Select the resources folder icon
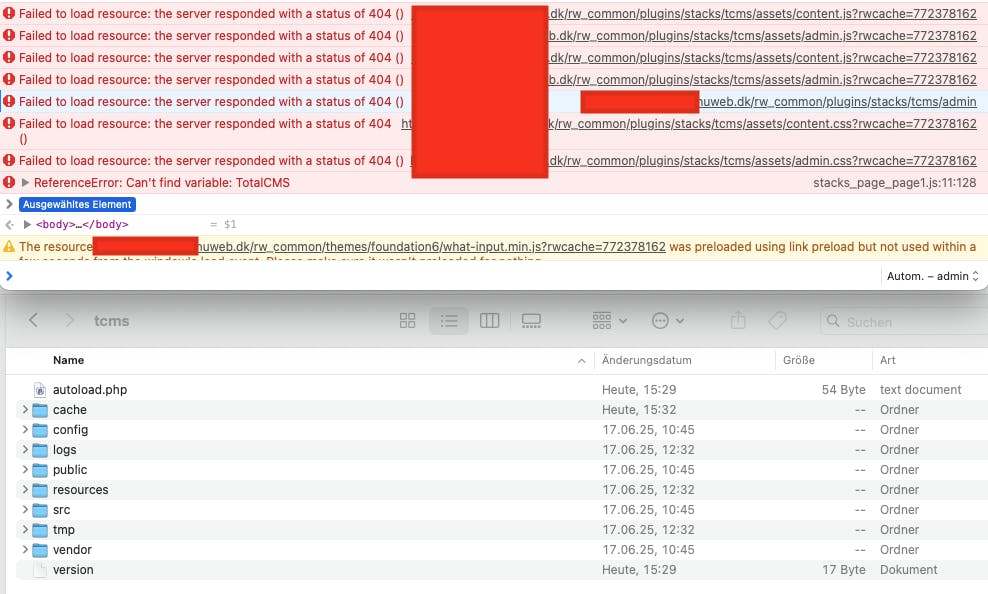Screen dimensions: 988x594 click(40, 490)
